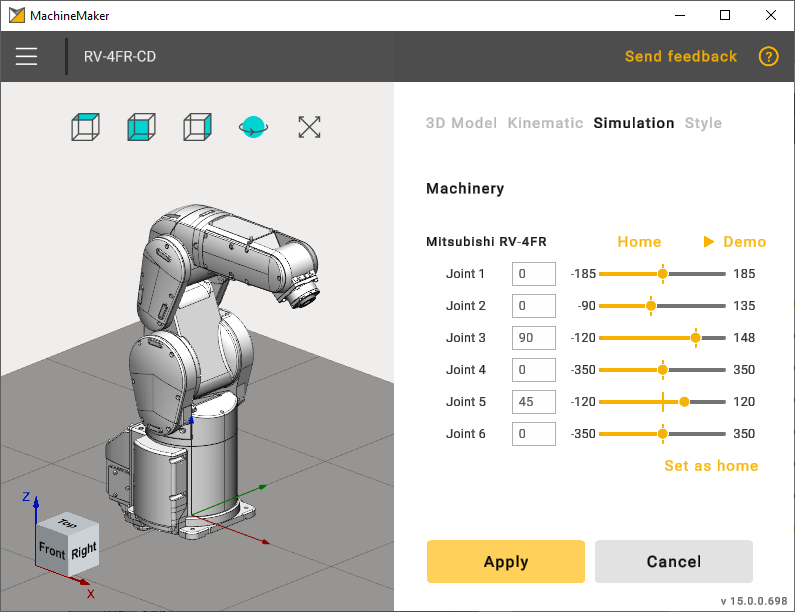Focus the Joint 1 value field
Screen dimensions: 795x612
[534, 274]
